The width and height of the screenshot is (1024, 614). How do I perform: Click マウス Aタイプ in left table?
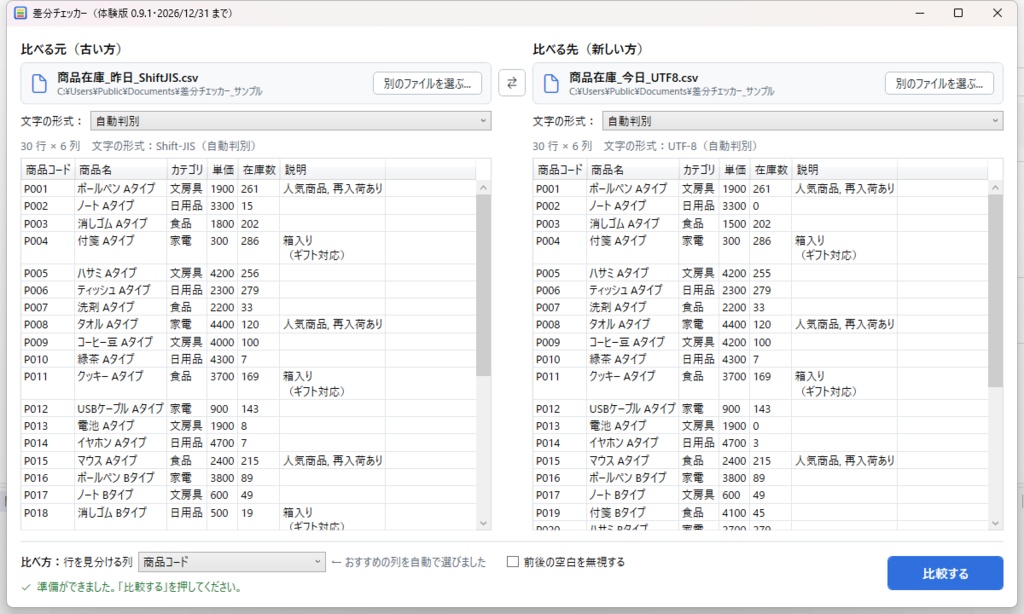click(x=107, y=460)
